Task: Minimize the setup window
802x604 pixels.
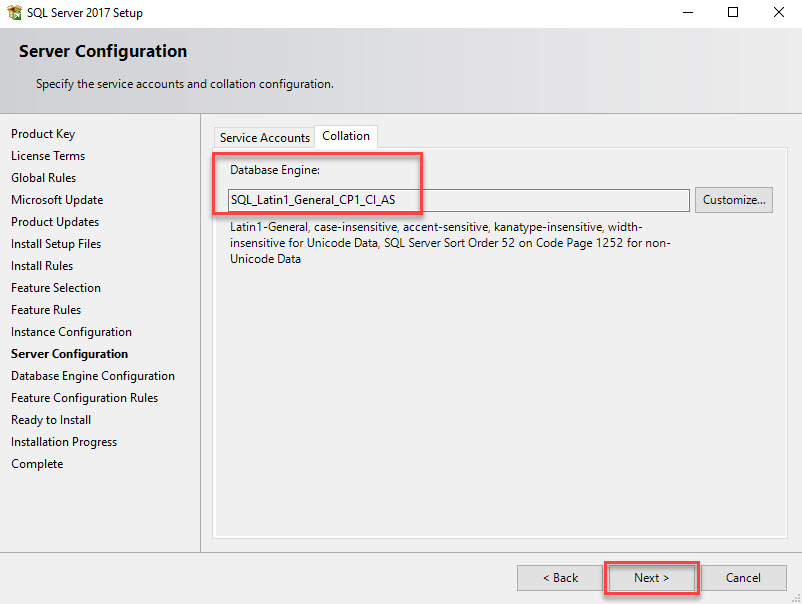Action: [688, 12]
